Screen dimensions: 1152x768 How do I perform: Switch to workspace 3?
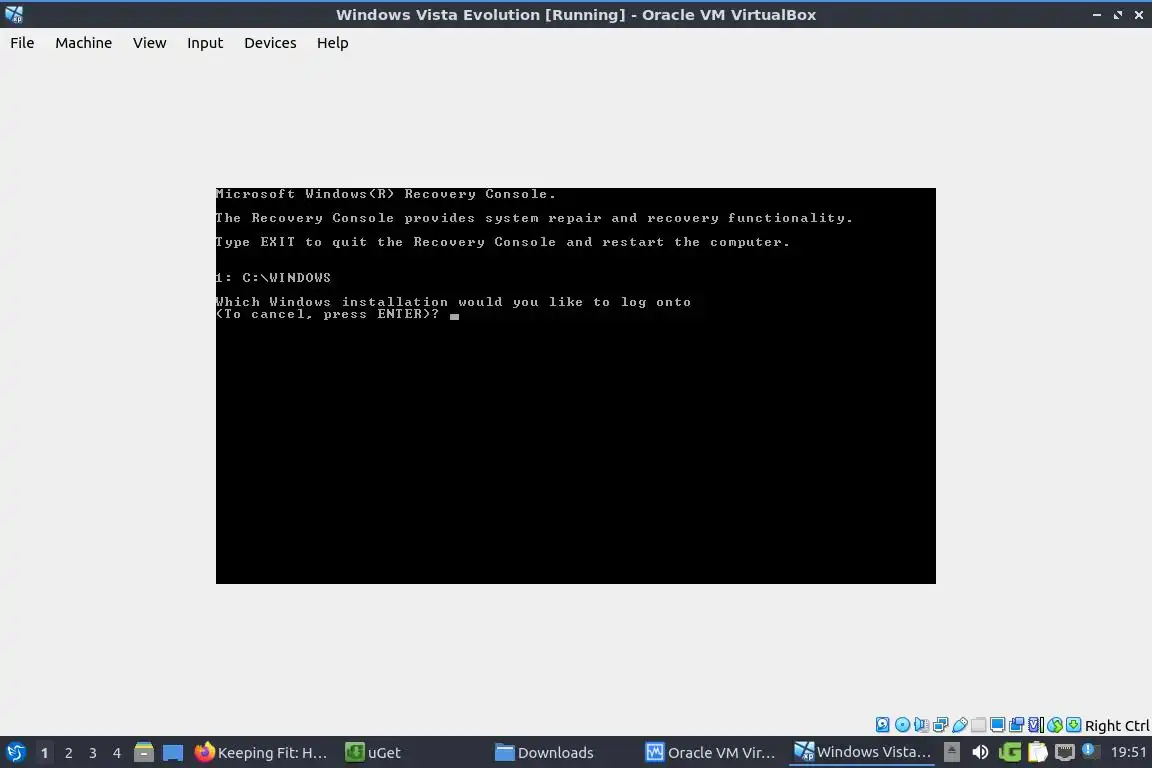[93, 753]
